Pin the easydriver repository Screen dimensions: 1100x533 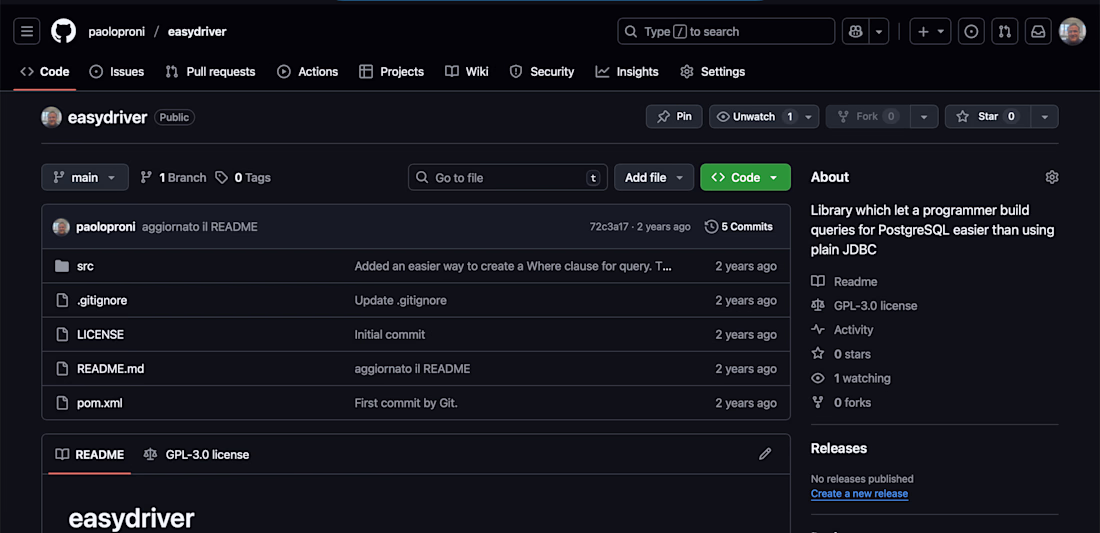point(674,117)
